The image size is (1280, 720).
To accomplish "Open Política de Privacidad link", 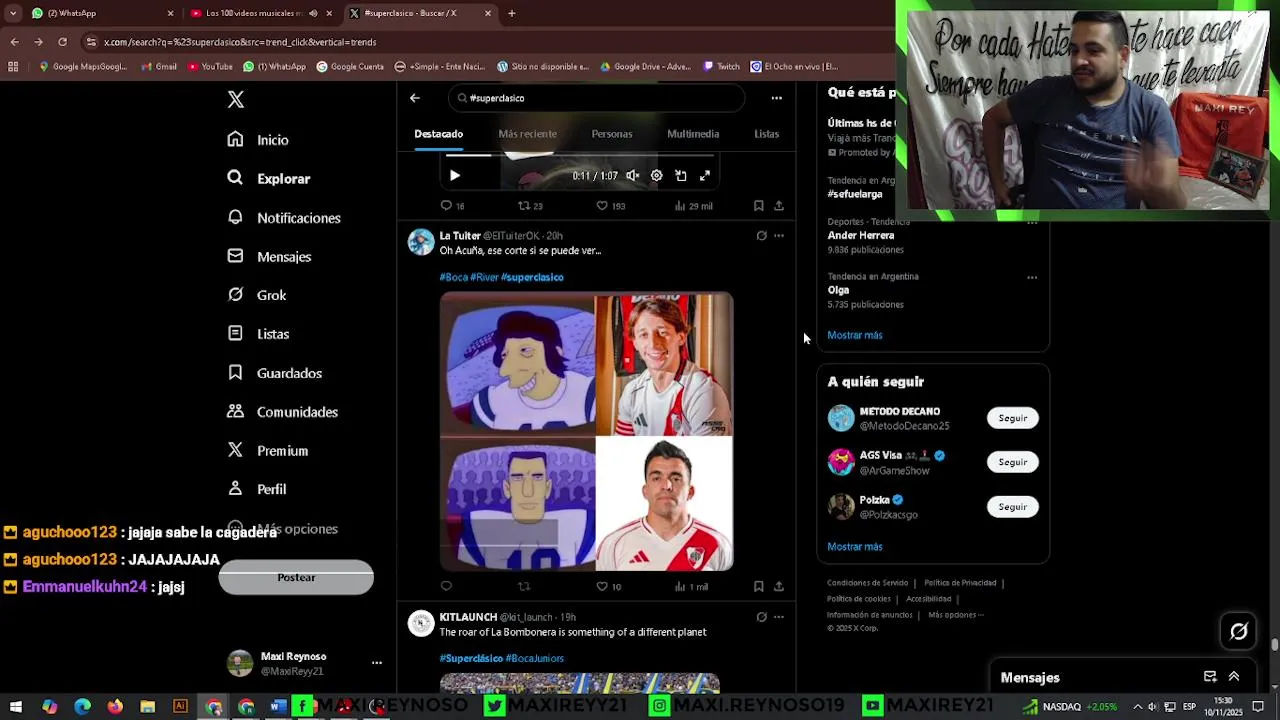I will pyautogui.click(x=960, y=583).
